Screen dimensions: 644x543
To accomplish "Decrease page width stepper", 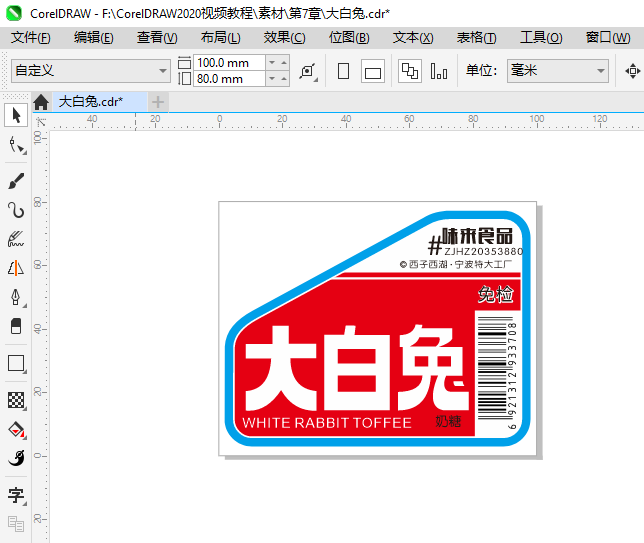I will point(272,63).
